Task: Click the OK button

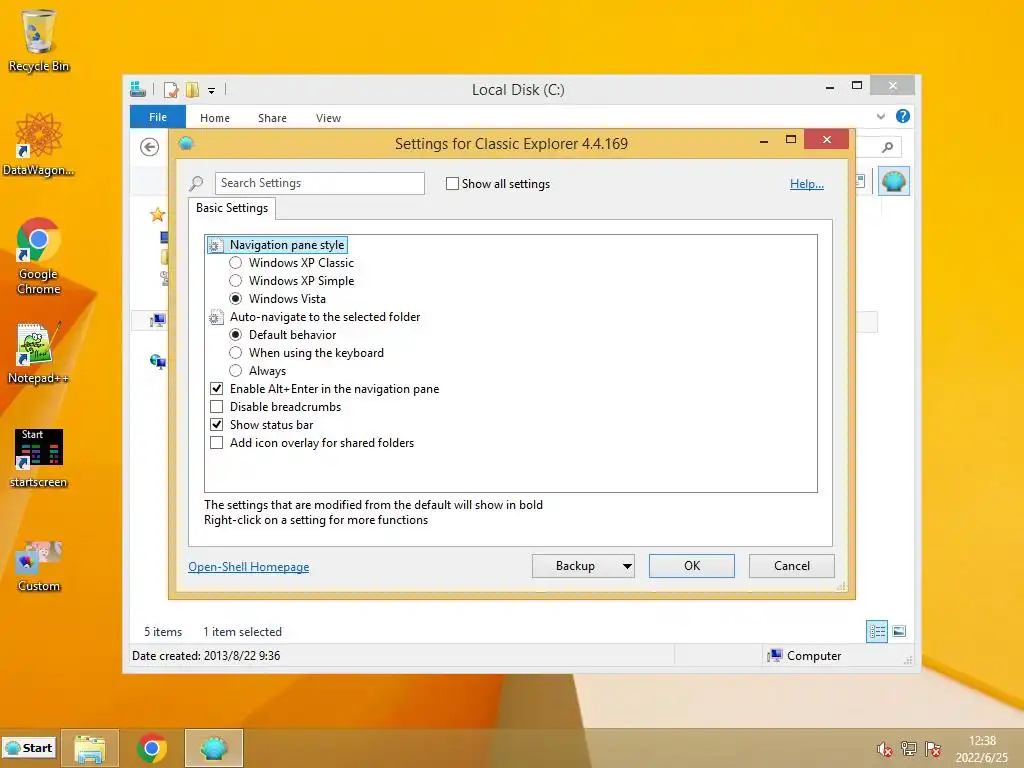Action: point(692,566)
